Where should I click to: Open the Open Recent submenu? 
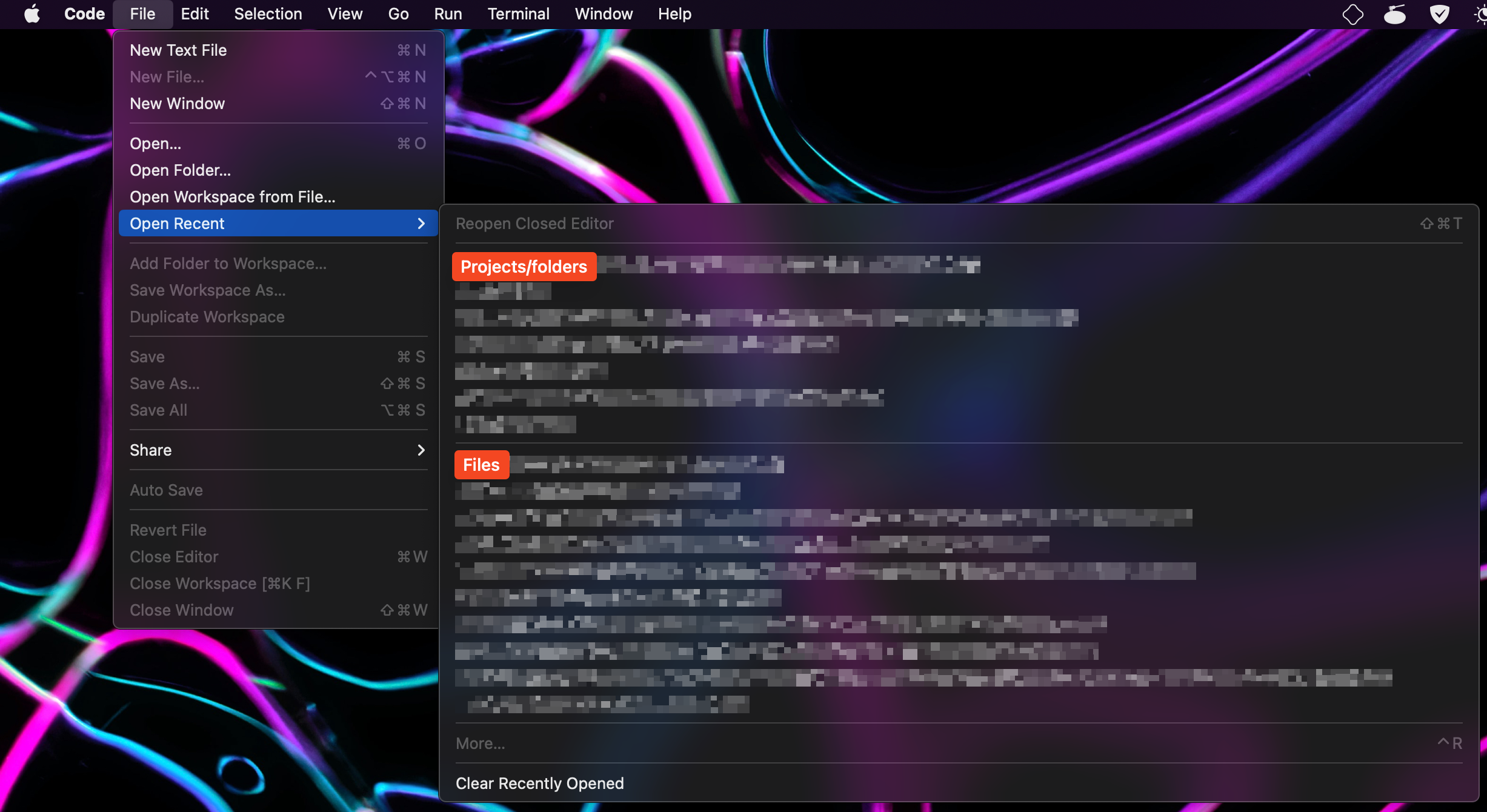177,223
